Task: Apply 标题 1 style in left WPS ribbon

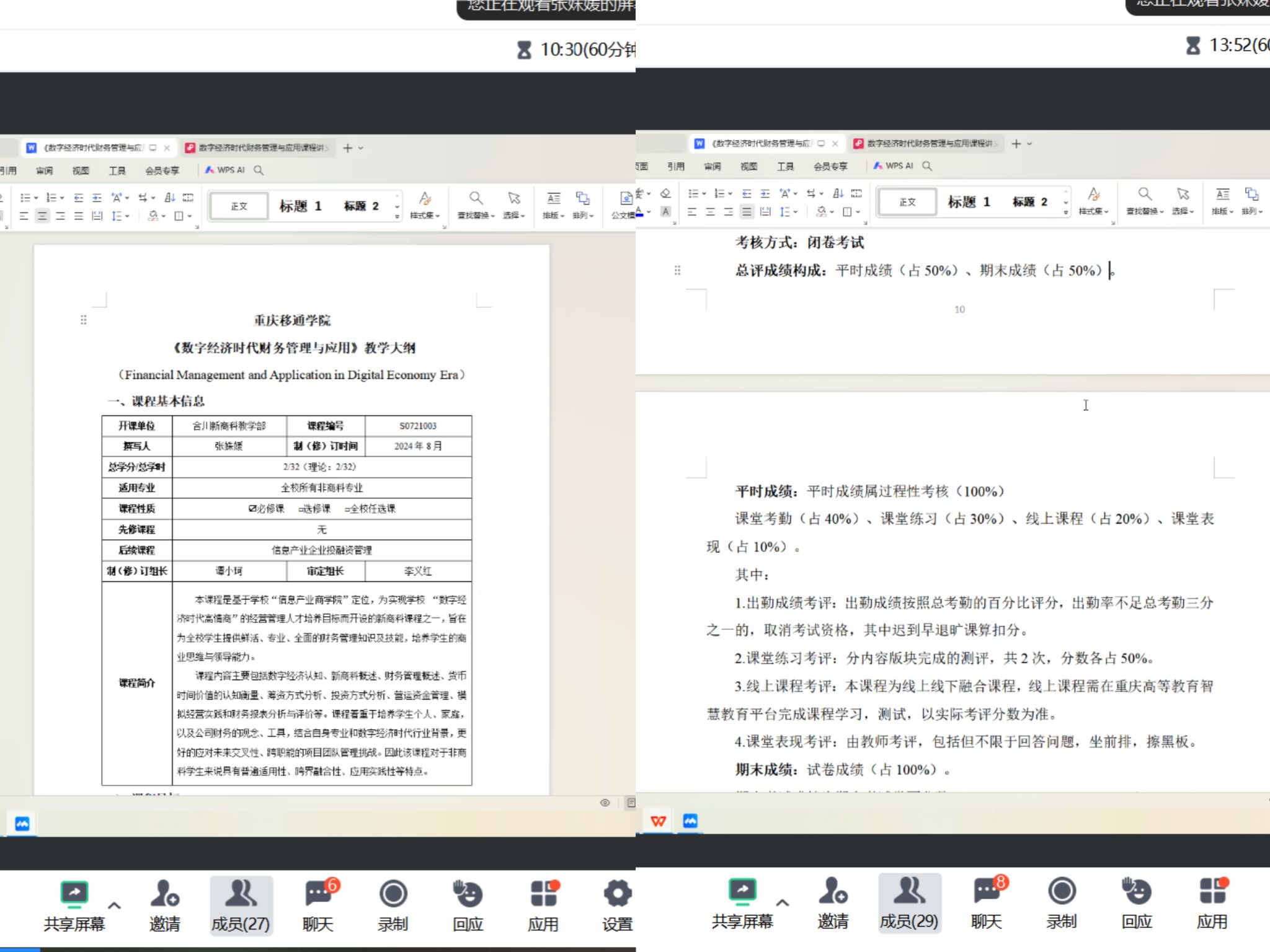Action: pos(301,206)
